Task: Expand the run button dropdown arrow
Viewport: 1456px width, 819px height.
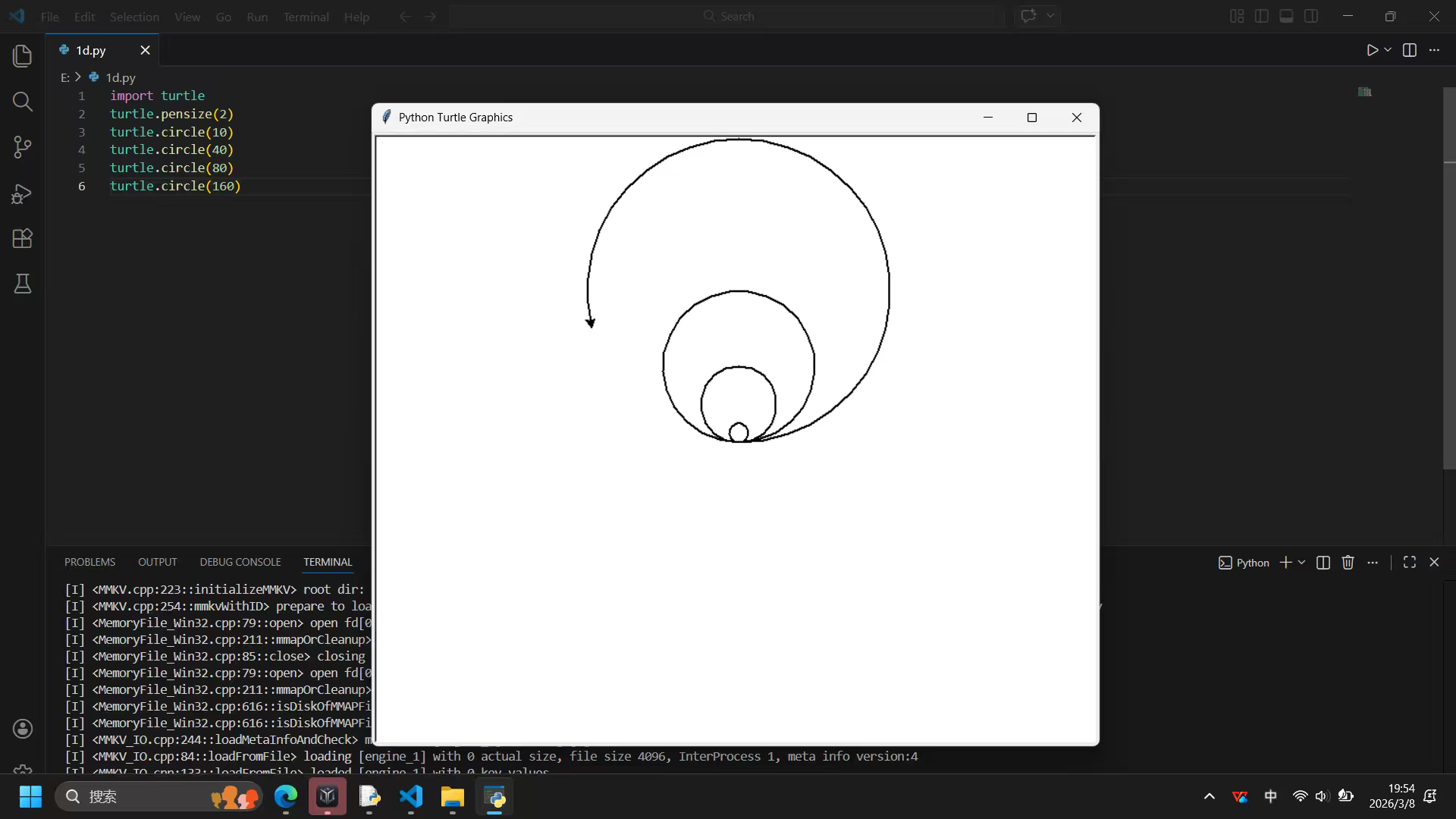Action: [1388, 50]
